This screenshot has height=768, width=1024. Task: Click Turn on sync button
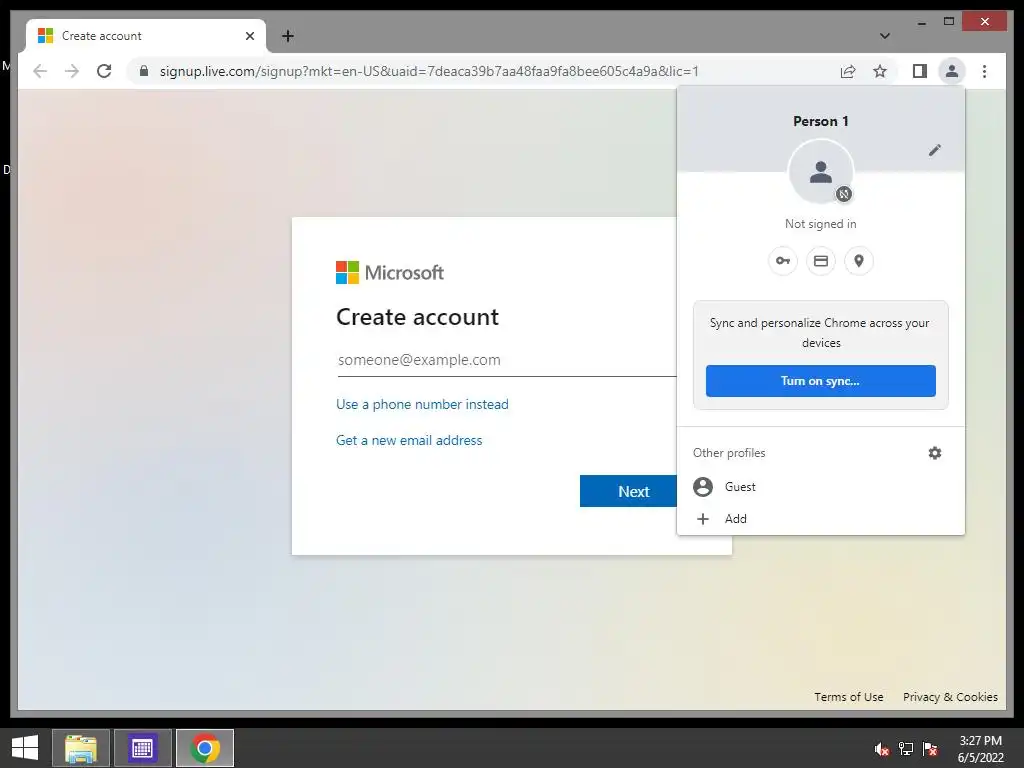point(820,381)
